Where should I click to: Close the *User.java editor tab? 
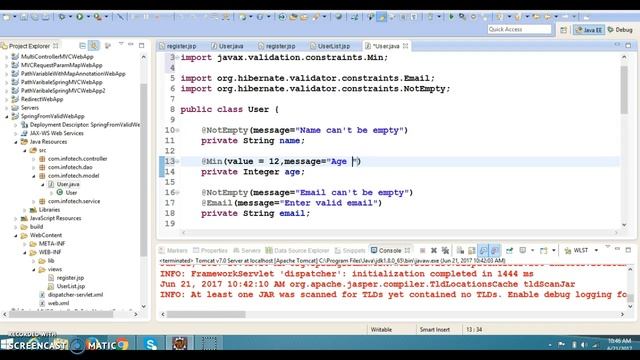[x=405, y=46]
